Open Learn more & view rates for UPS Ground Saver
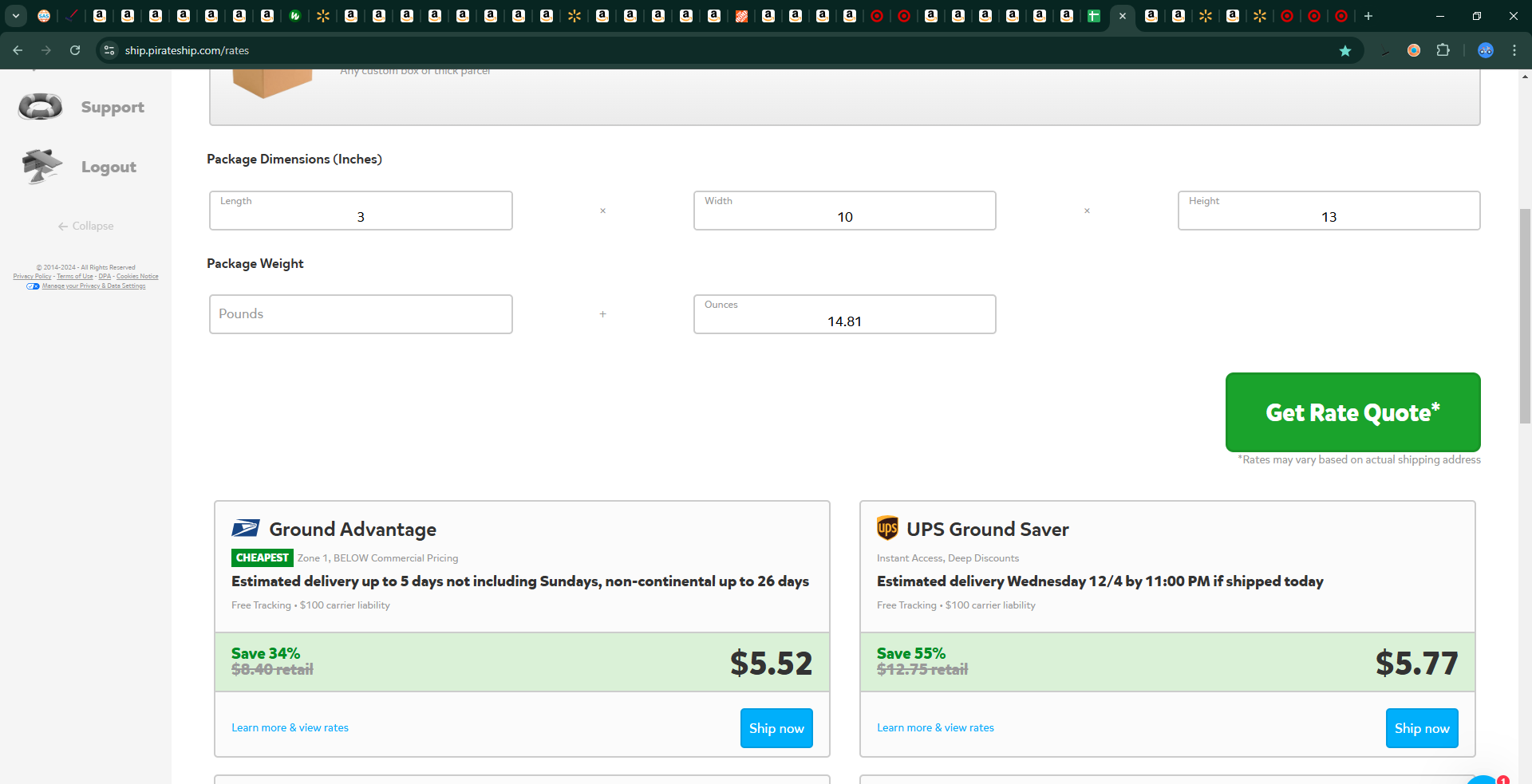Image resolution: width=1532 pixels, height=784 pixels. 935,727
